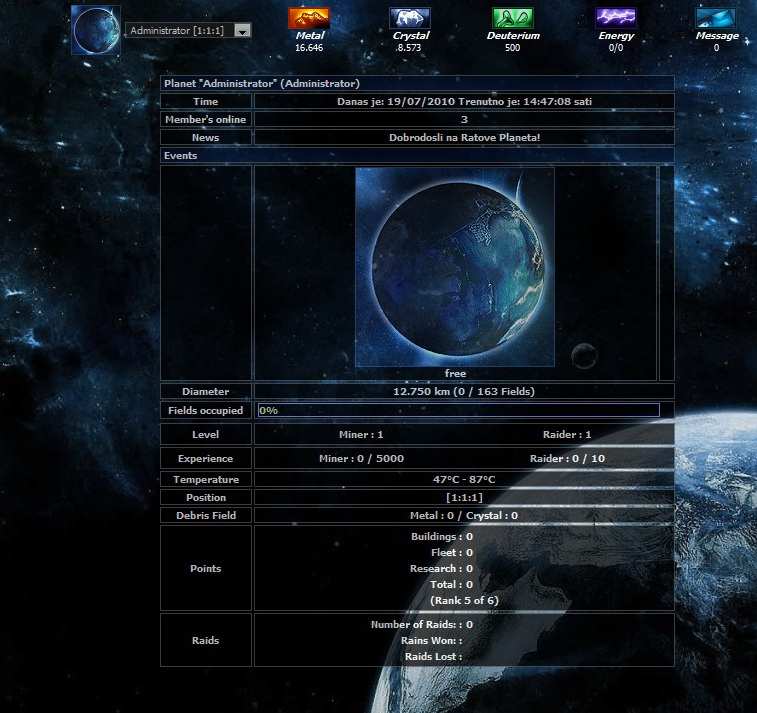Open the Message icon in top bar
This screenshot has height=713, width=757.
coord(716,18)
